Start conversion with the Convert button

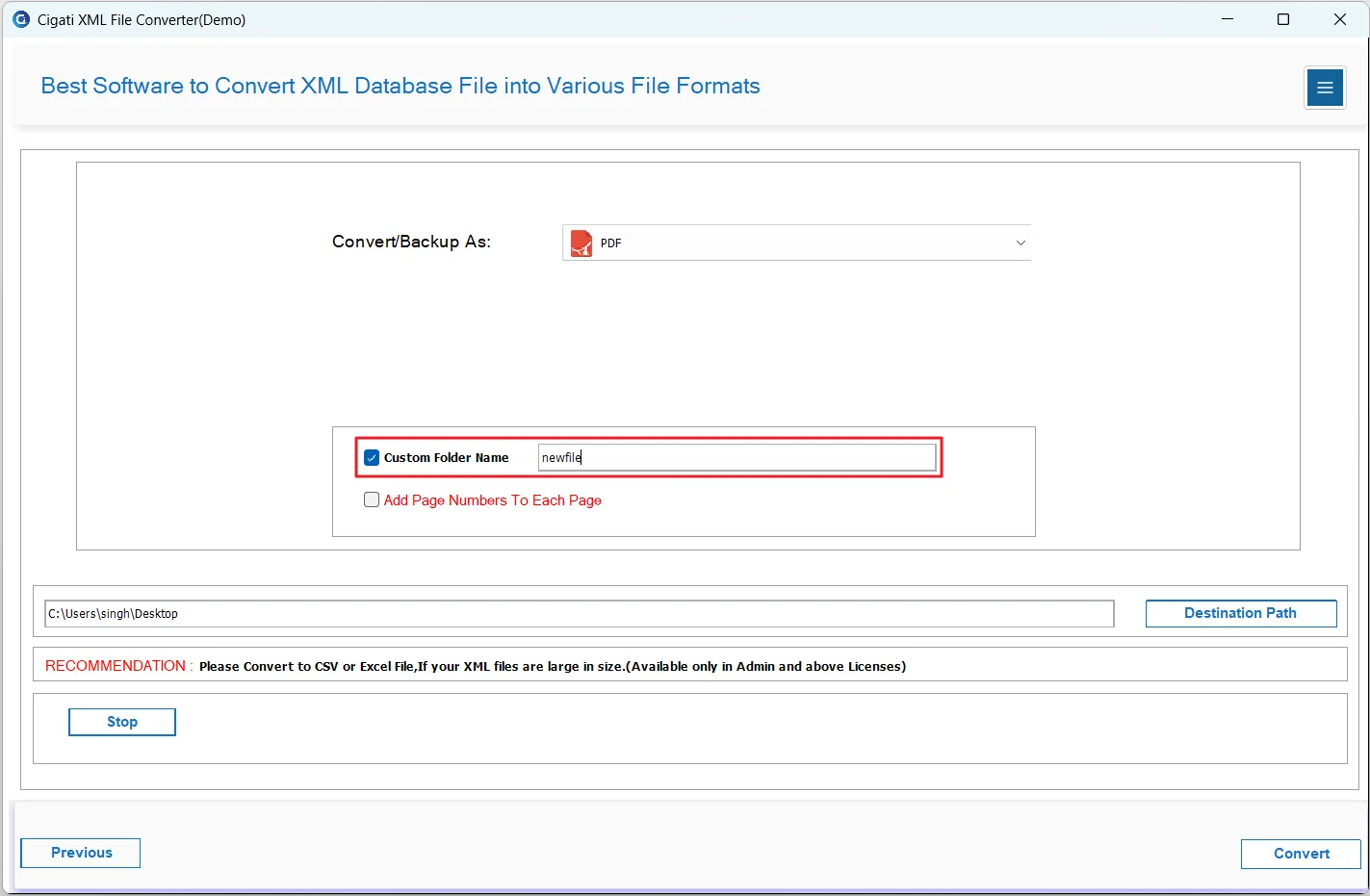[1301, 854]
